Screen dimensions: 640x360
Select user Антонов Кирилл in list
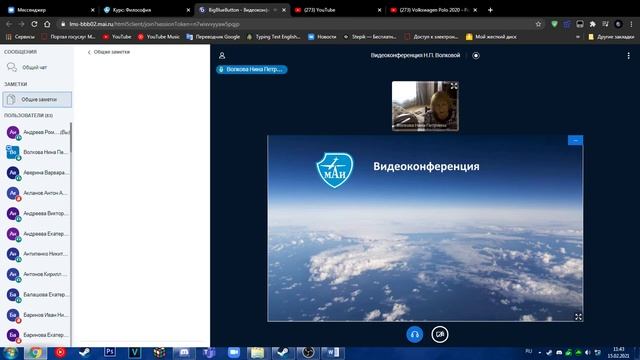click(x=37, y=274)
